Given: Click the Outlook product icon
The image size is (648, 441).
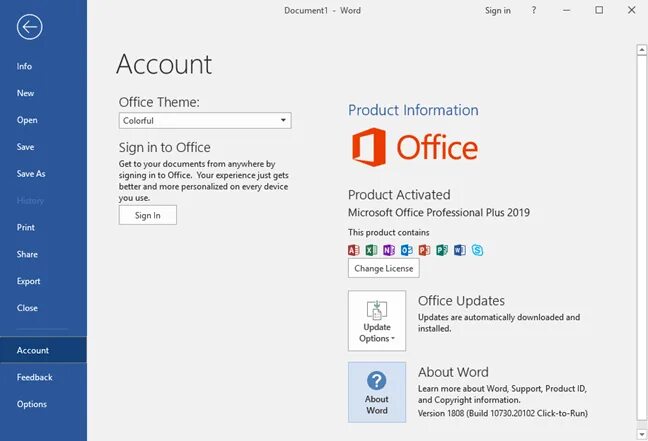Looking at the screenshot, I should [x=407, y=249].
